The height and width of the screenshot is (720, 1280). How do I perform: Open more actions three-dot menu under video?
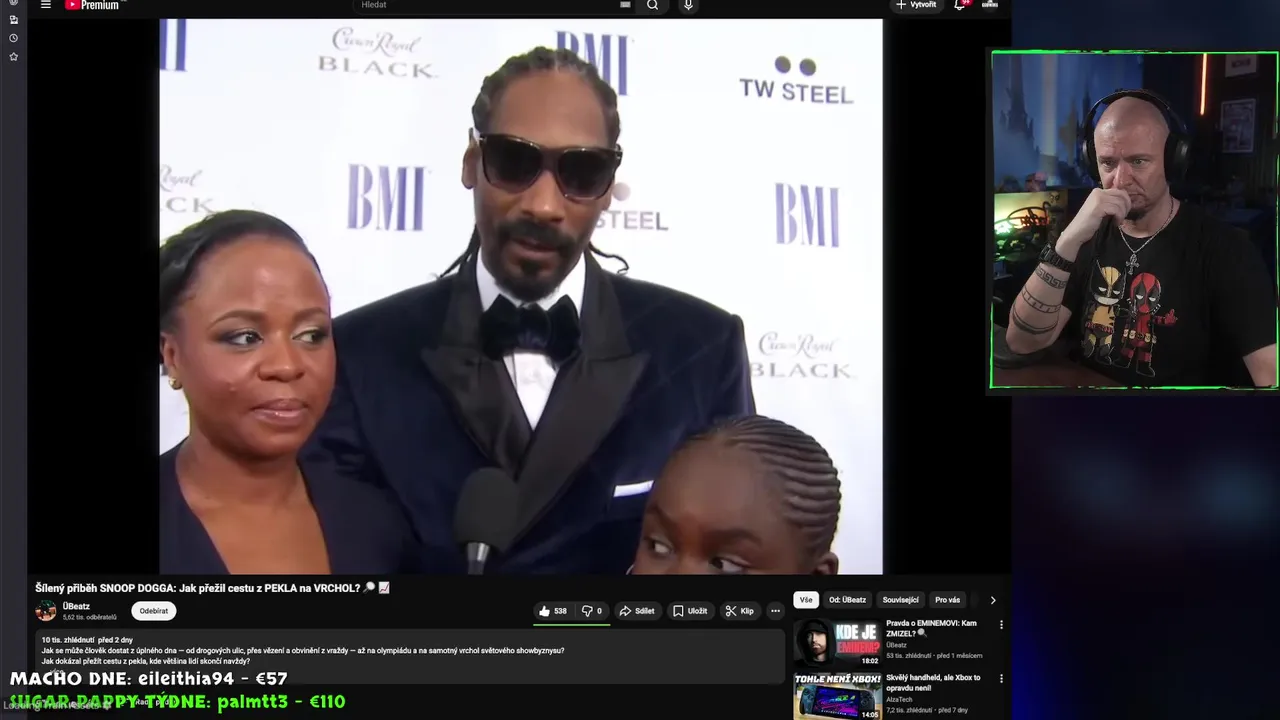click(775, 611)
